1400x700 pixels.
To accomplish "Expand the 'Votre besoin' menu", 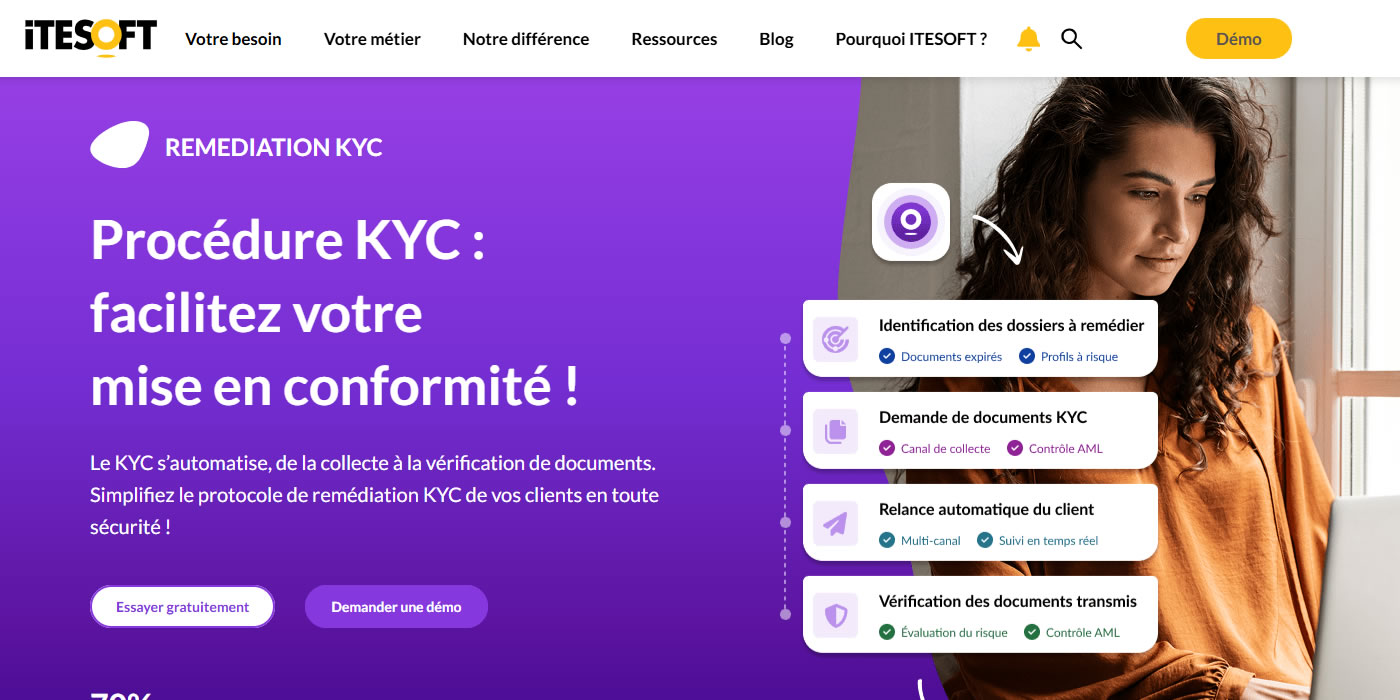I will (x=232, y=38).
